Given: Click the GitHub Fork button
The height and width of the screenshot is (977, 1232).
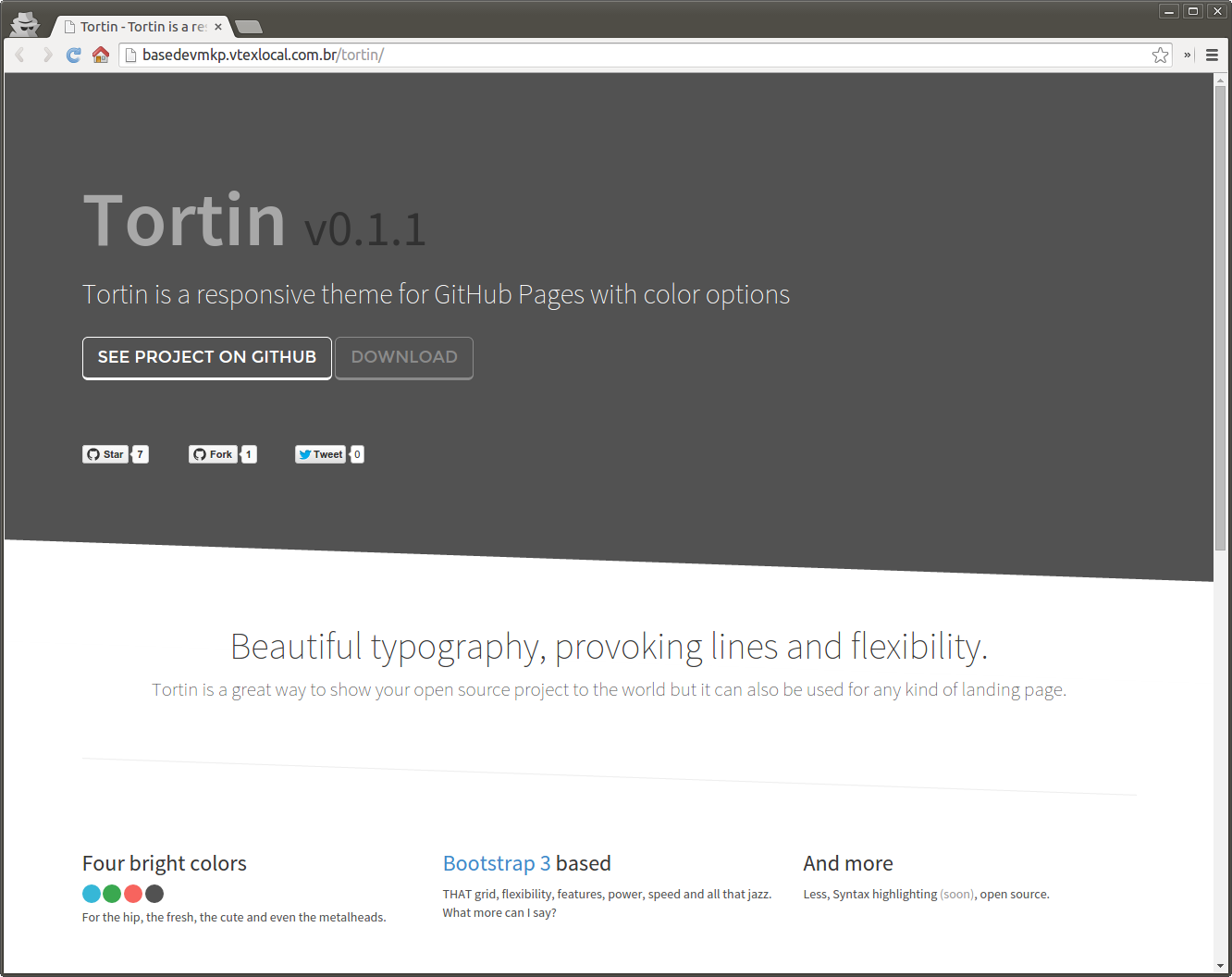Looking at the screenshot, I should tap(212, 454).
